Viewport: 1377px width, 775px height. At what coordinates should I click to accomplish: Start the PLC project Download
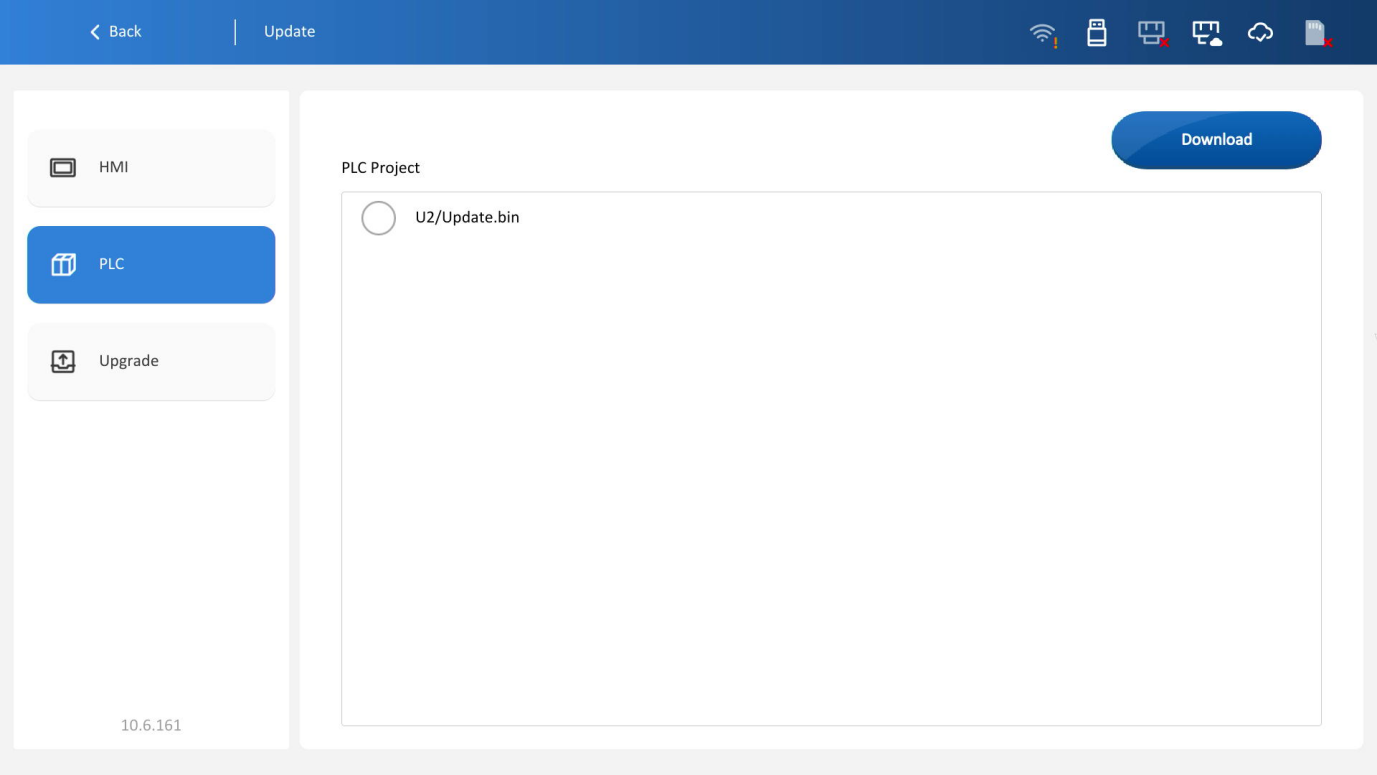(1216, 140)
